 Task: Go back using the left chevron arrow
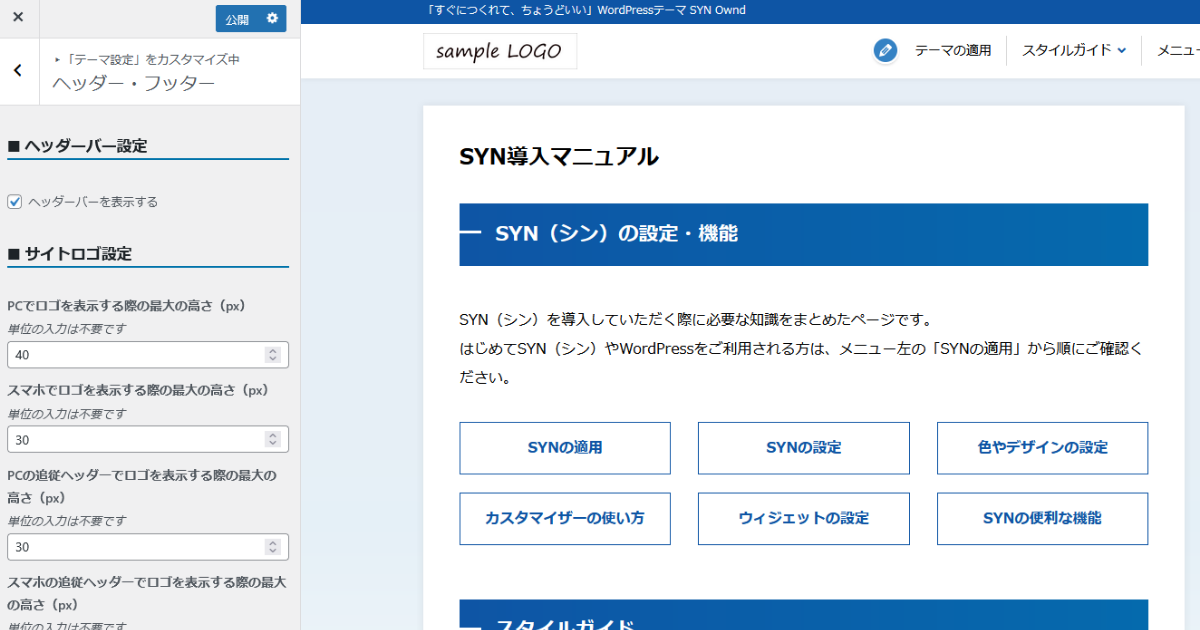point(18,70)
